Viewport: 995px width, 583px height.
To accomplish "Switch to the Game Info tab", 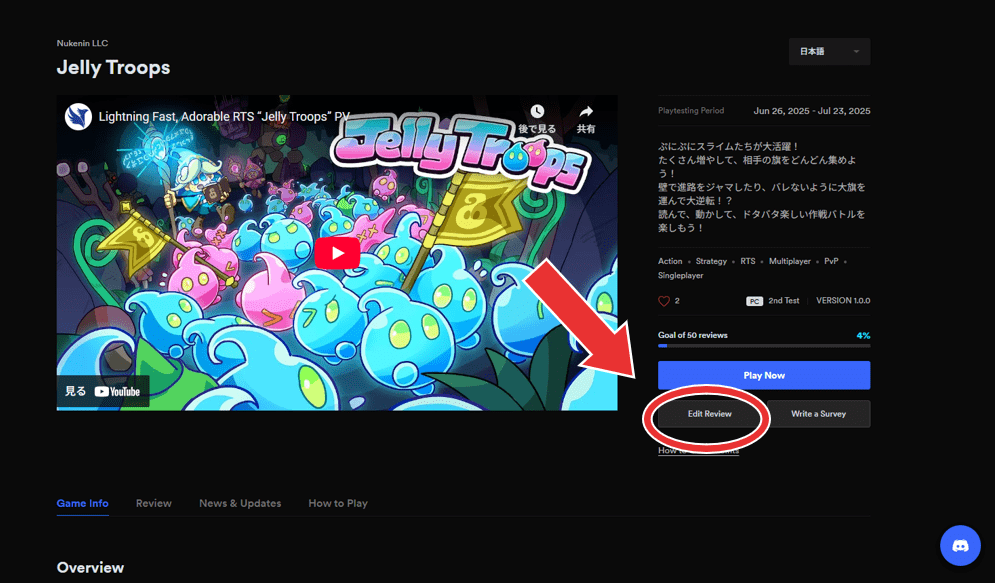I will (x=82, y=503).
